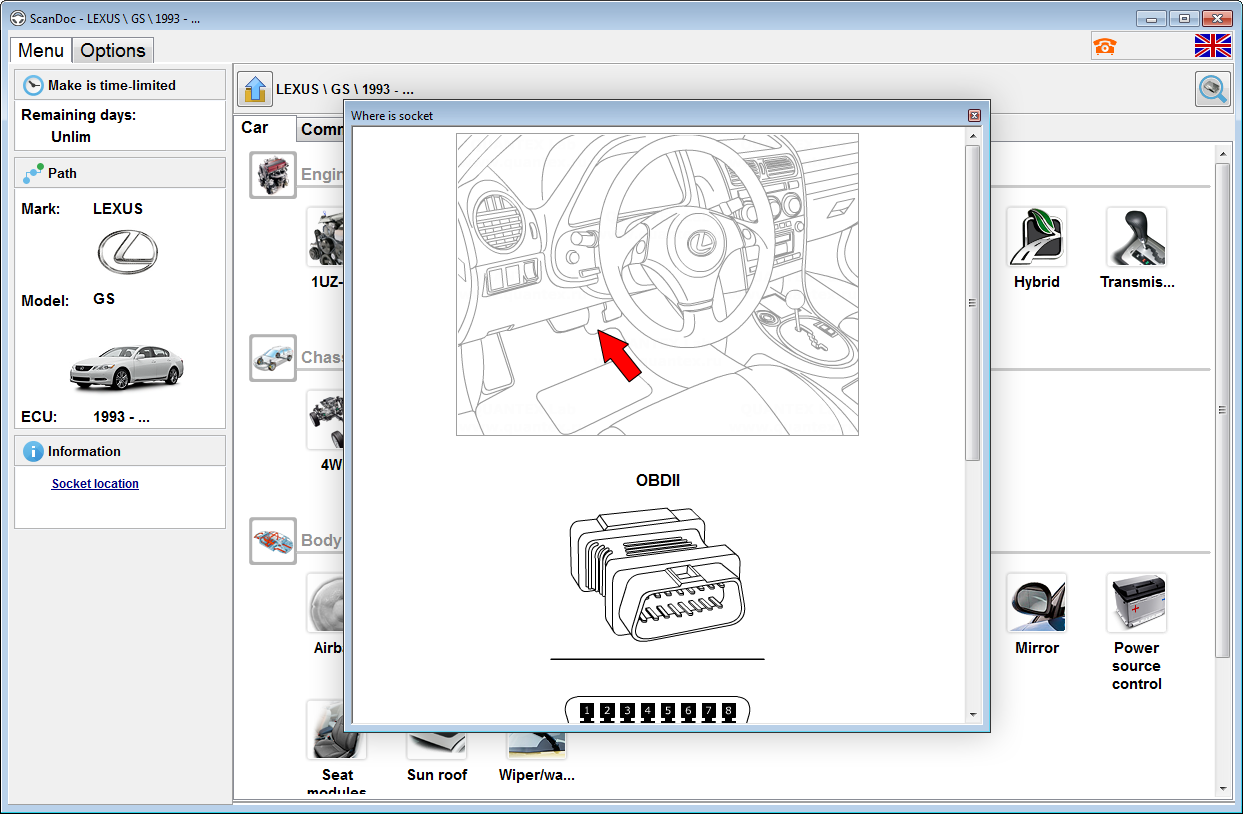Open the Transmission module icon
Image resolution: width=1243 pixels, height=814 pixels.
coord(1136,237)
